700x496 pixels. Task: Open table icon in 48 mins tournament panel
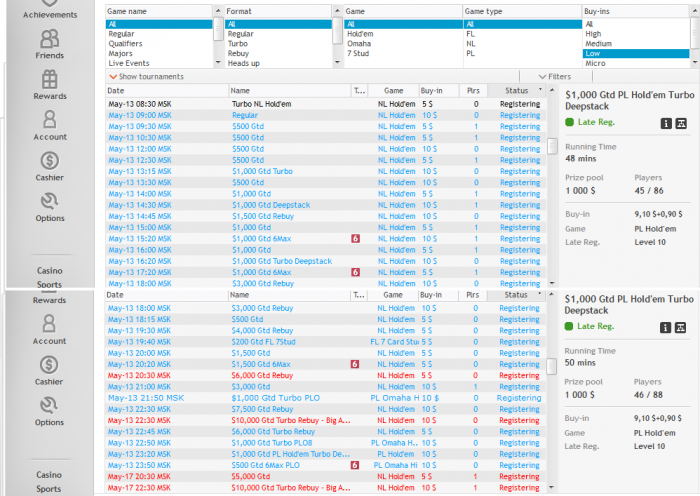tap(681, 123)
